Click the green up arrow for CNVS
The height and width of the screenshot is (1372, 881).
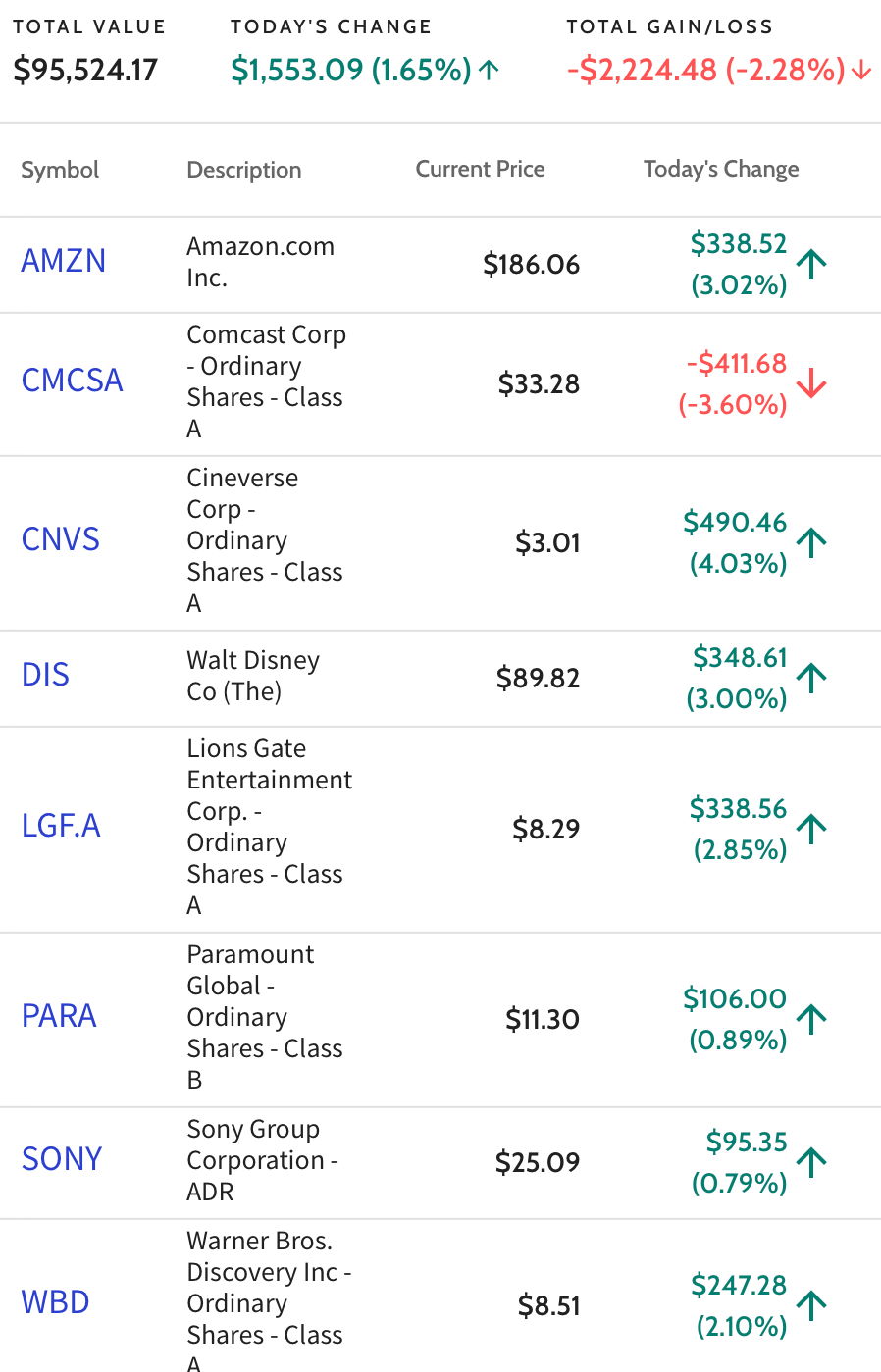[x=811, y=542]
